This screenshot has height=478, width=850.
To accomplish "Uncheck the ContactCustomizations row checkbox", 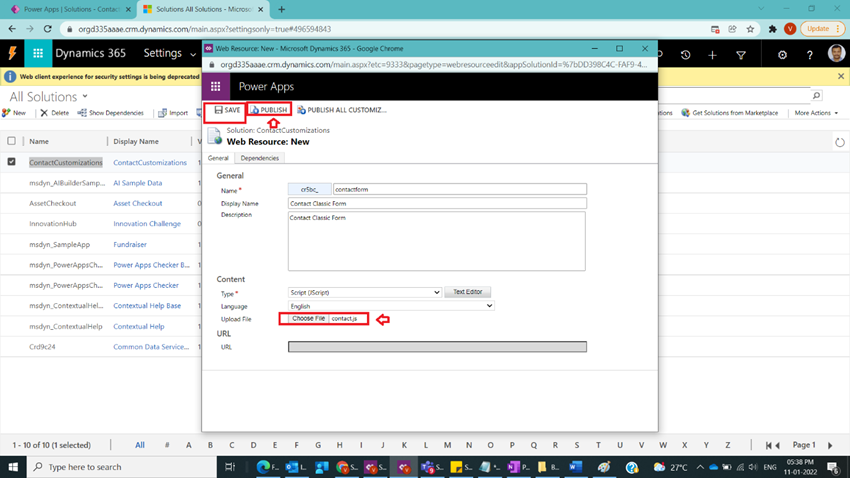I will coord(11,162).
